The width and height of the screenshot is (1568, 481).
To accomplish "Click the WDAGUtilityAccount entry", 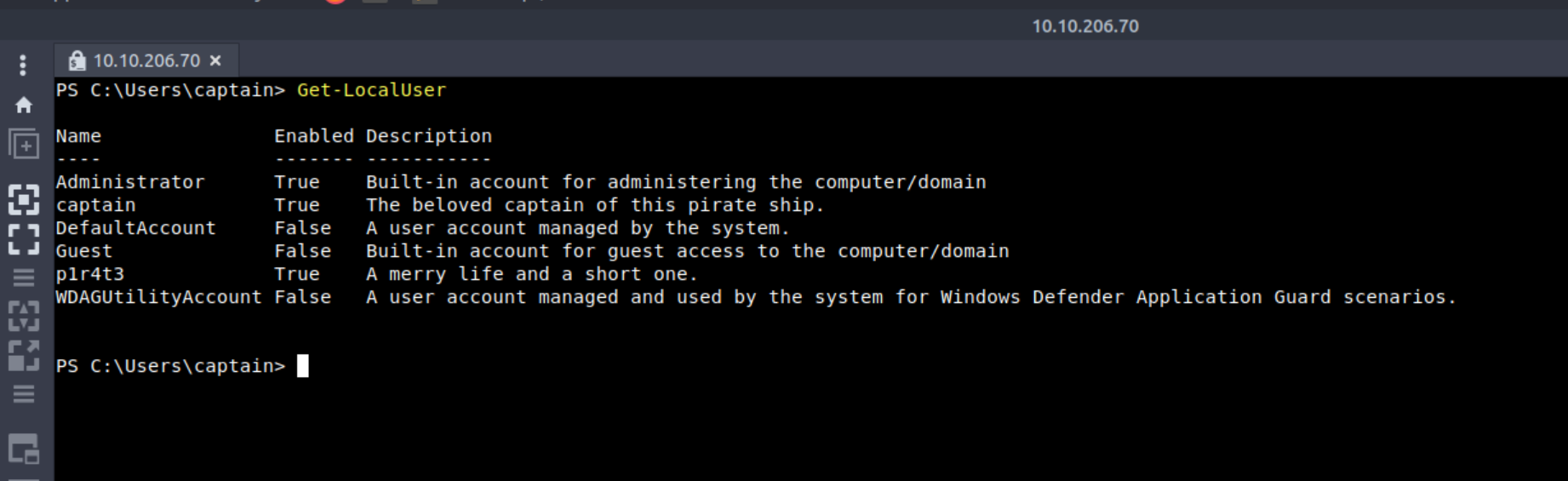I will (x=158, y=297).
